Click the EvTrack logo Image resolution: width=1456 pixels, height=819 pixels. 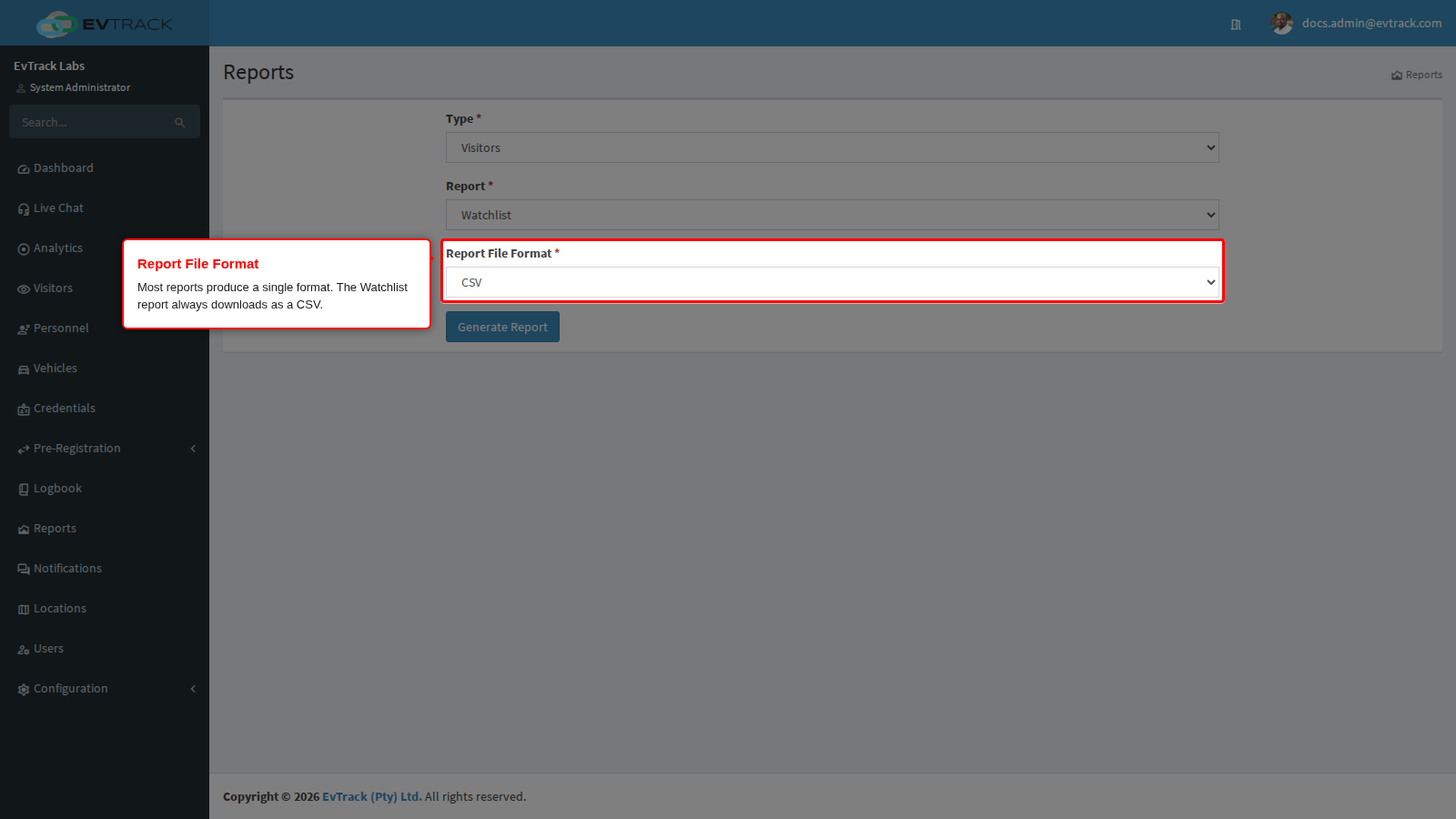(105, 24)
